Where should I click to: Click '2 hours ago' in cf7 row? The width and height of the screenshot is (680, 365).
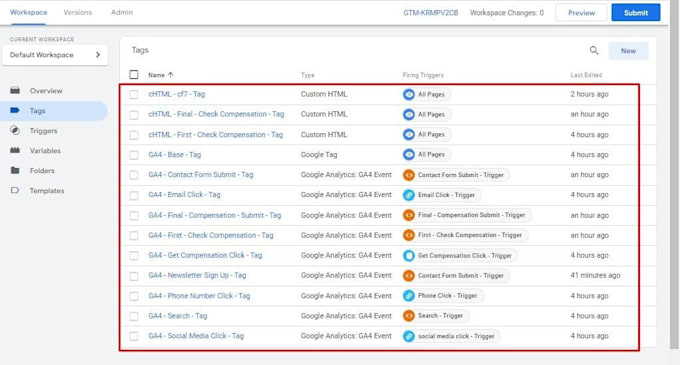589,94
